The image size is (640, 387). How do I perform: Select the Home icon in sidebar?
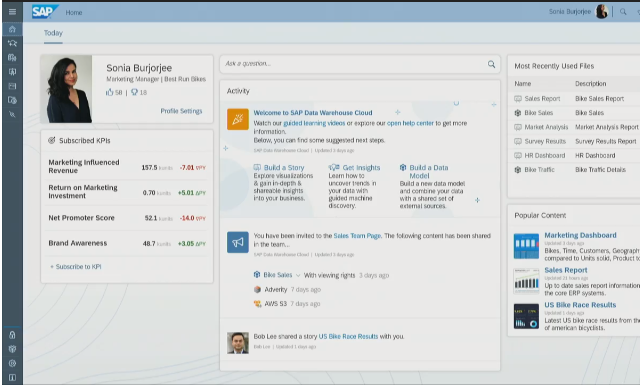click(12, 29)
